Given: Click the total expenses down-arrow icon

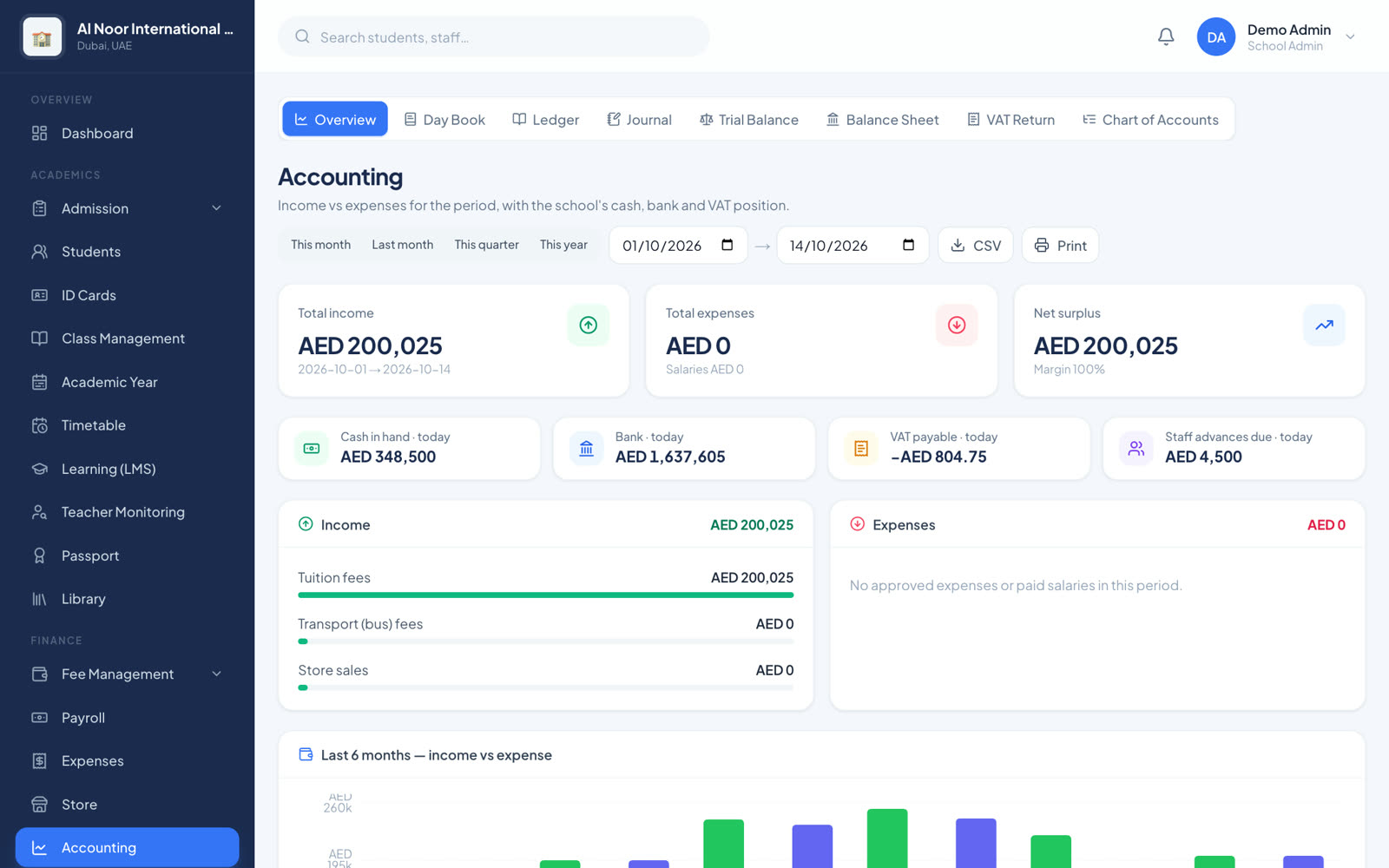Looking at the screenshot, I should coord(957,325).
